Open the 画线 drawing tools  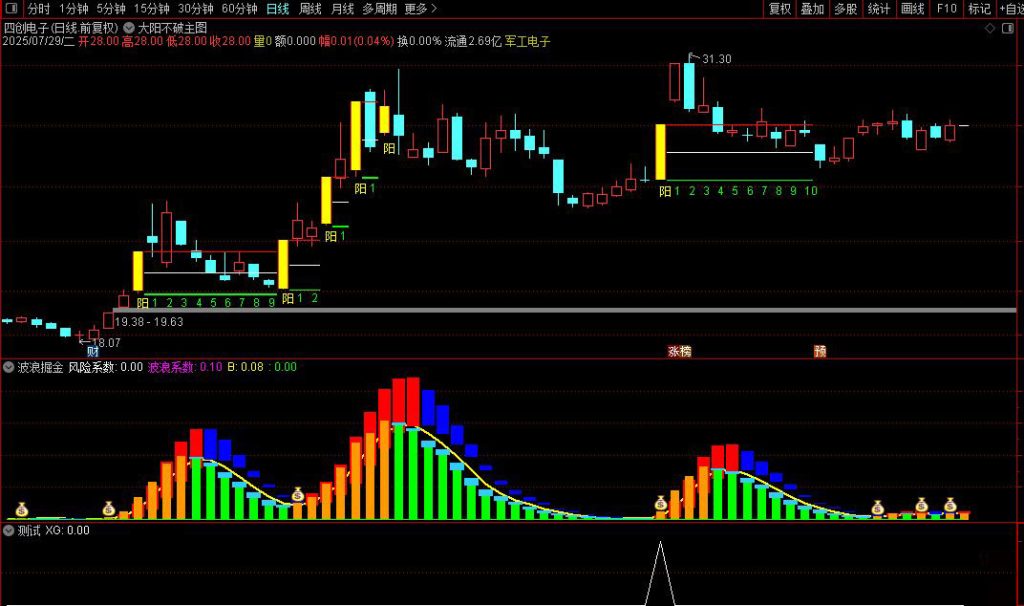(912, 9)
